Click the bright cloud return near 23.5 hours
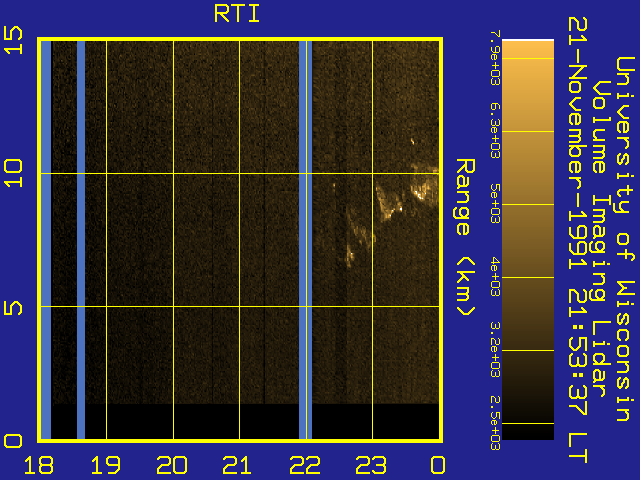 click(420, 192)
